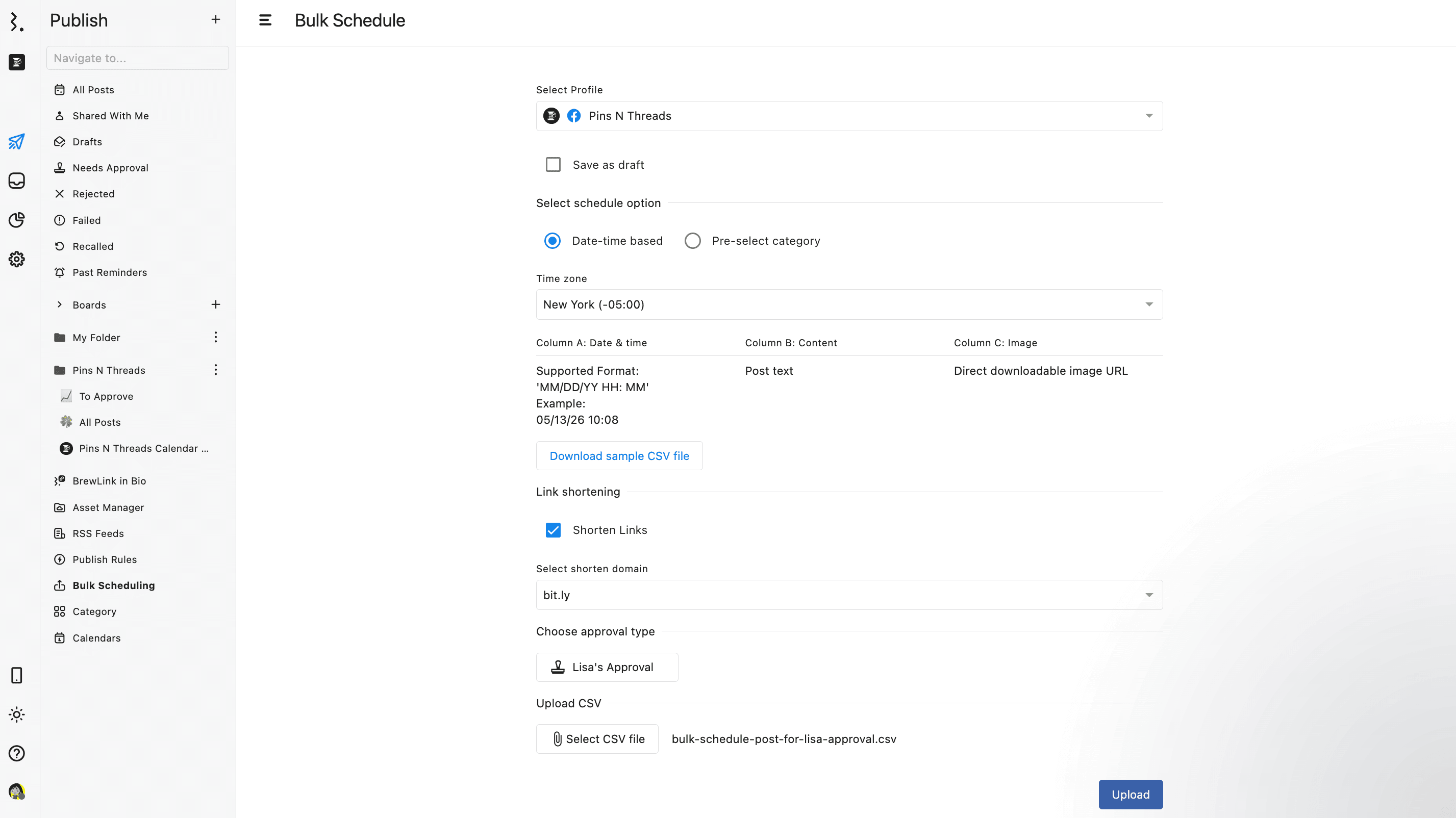Open the Time zone dropdown
Viewport: 1456px width, 818px height.
[849, 304]
